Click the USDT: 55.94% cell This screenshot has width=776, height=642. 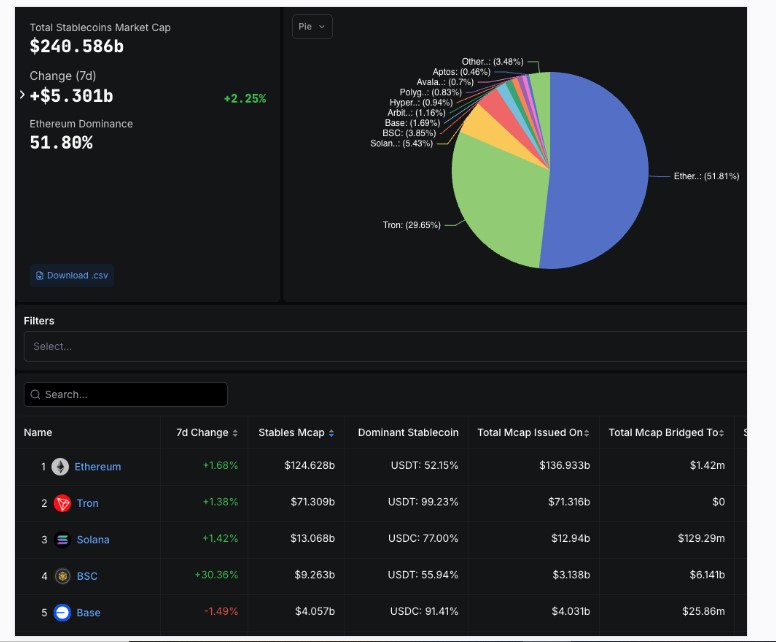[x=423, y=575]
